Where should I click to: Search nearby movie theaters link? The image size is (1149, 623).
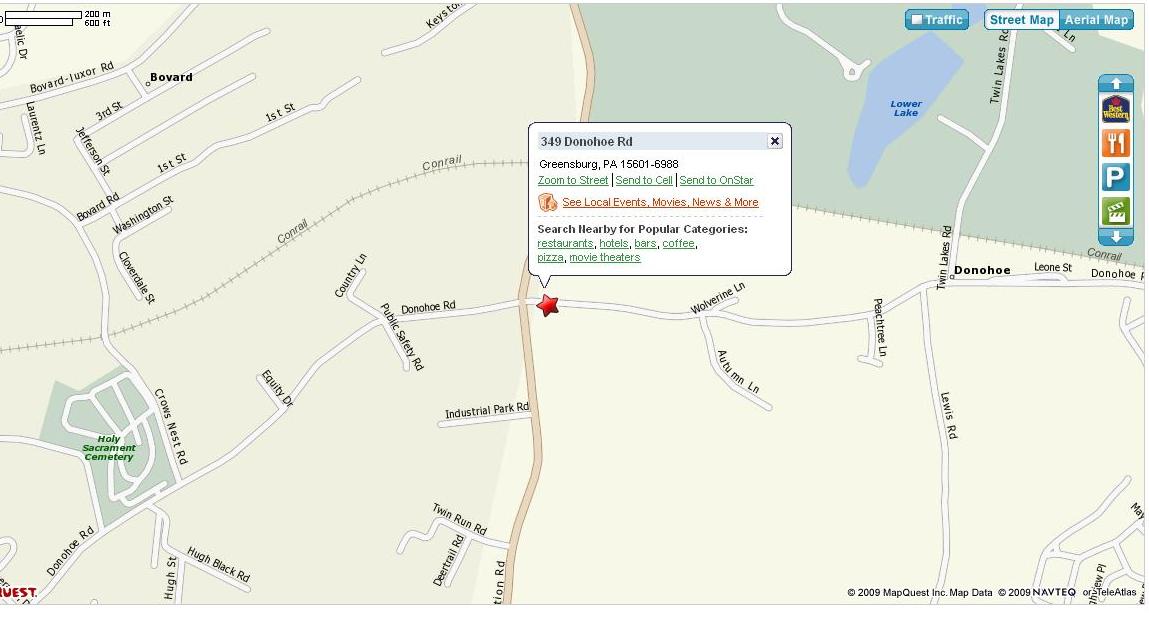point(605,257)
